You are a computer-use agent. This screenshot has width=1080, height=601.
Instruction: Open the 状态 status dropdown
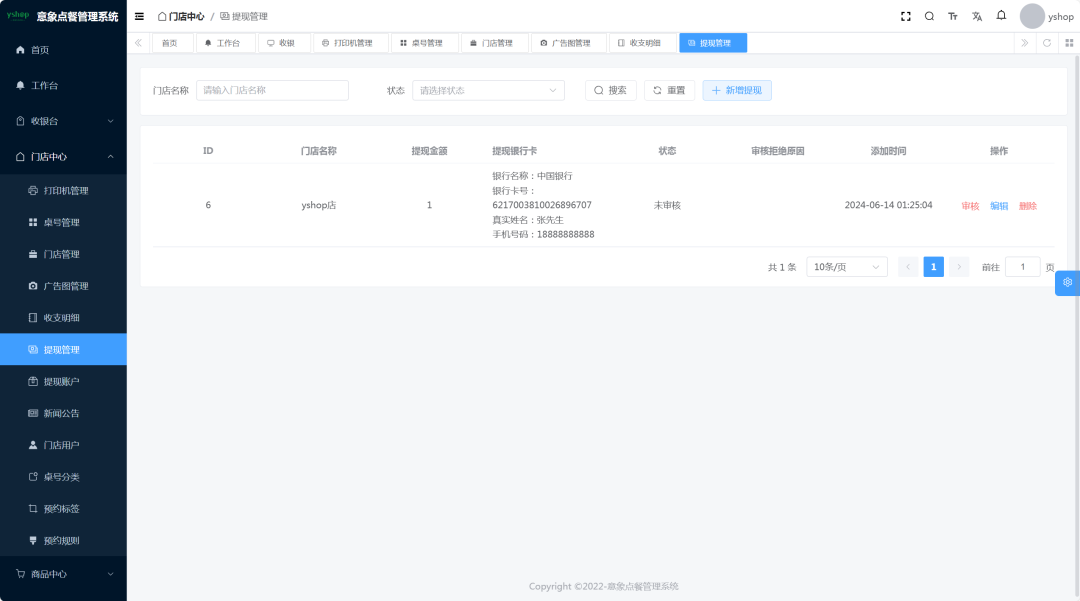click(488, 91)
